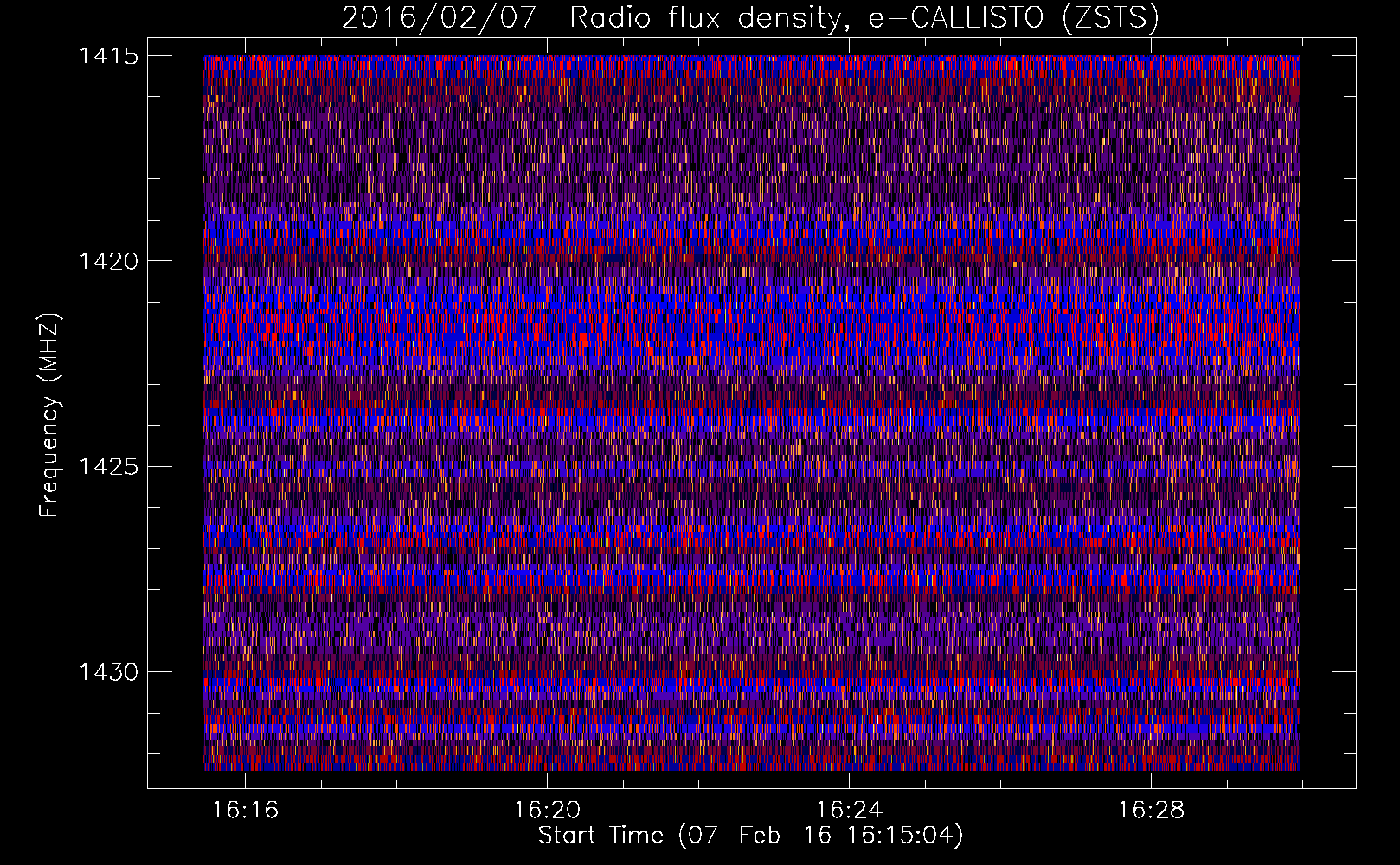The height and width of the screenshot is (865, 1400).
Task: Click the 'Start Time (07-Feb-16 16:15:04)' label
Action: (750, 836)
